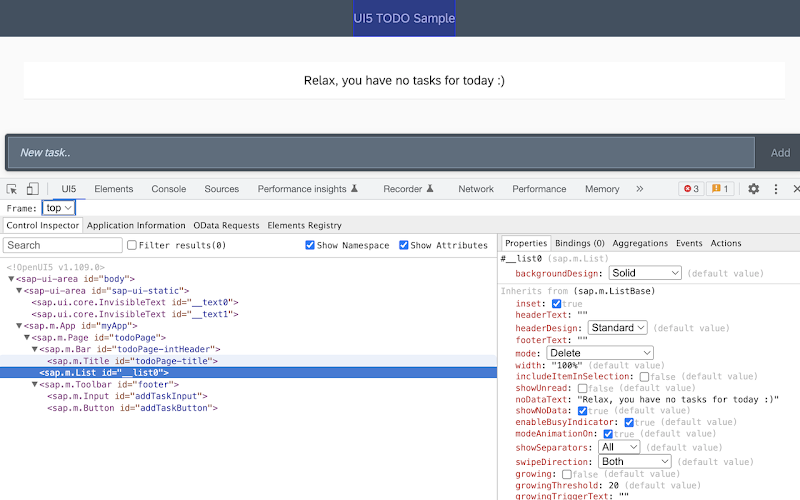Enable includeItemInSelection checkbox
This screenshot has height=500, width=800.
(644, 377)
